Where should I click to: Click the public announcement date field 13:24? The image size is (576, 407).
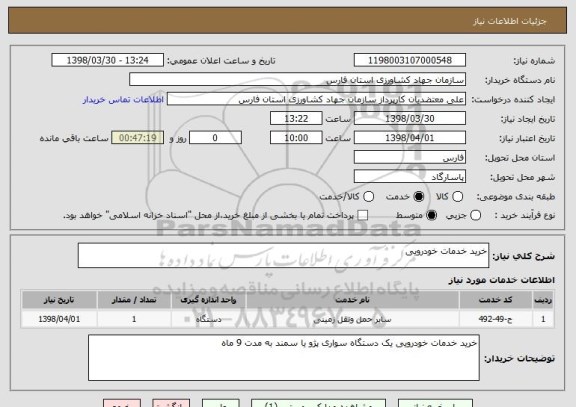[108, 60]
